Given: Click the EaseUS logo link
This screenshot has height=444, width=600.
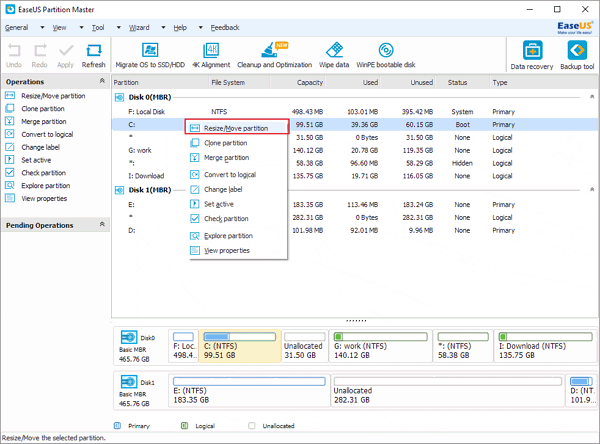Looking at the screenshot, I should point(575,27).
